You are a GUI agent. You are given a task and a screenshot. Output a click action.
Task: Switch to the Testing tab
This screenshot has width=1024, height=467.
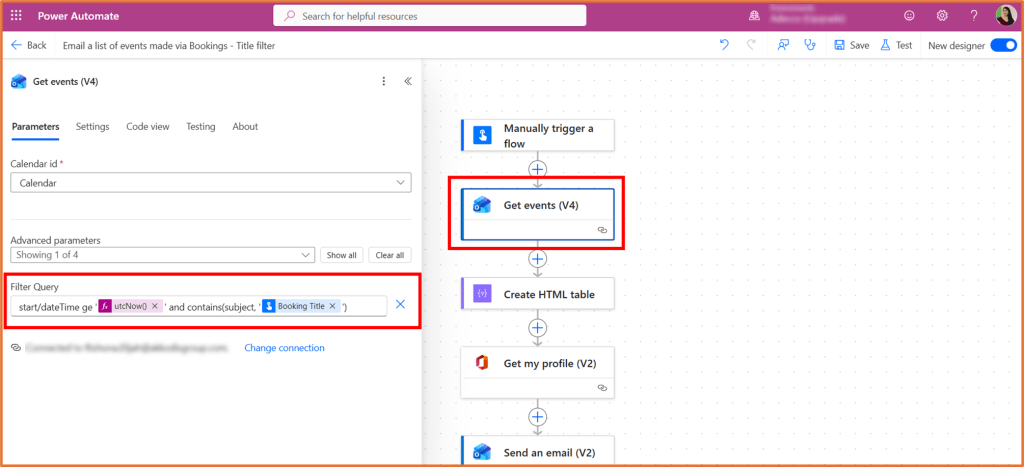[x=200, y=127]
